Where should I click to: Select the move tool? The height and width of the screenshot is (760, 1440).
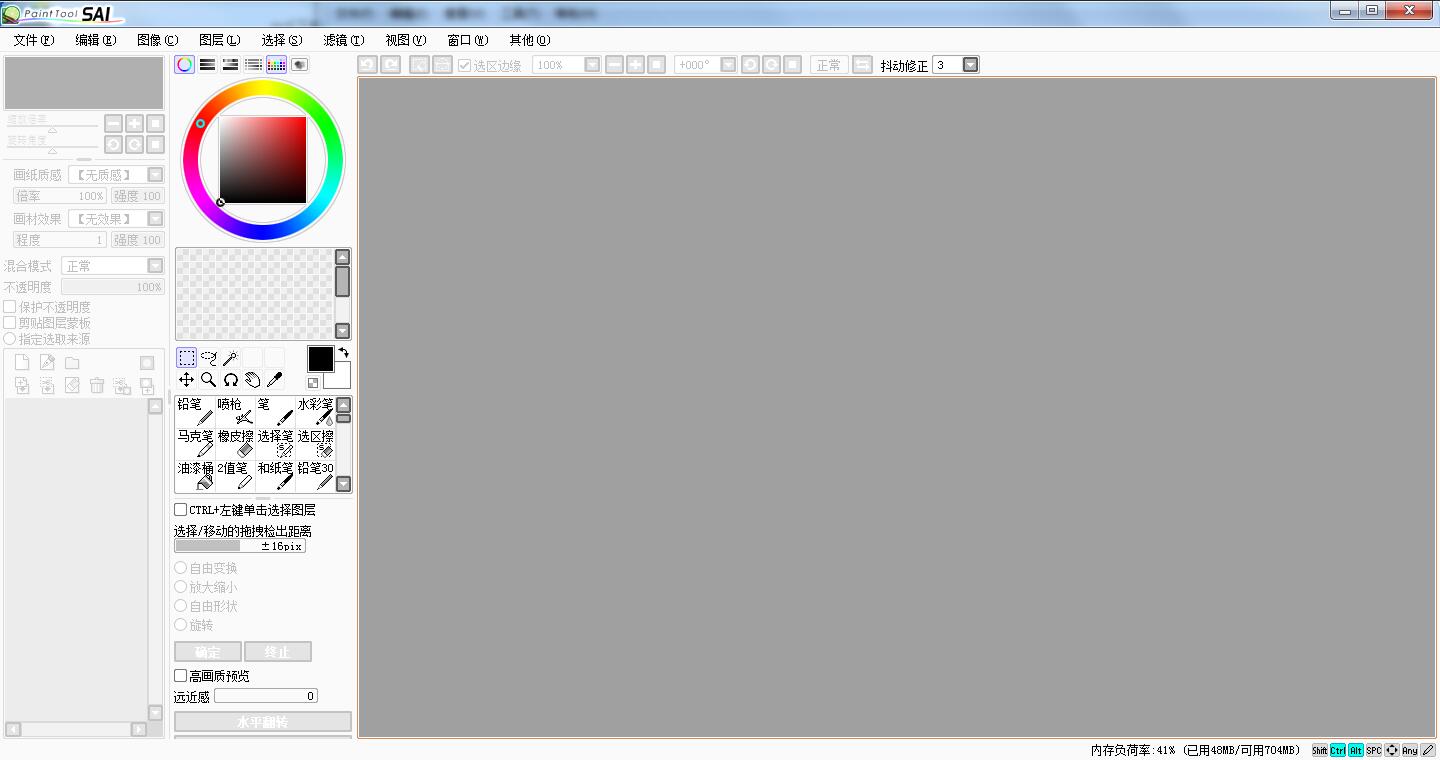coord(187,380)
